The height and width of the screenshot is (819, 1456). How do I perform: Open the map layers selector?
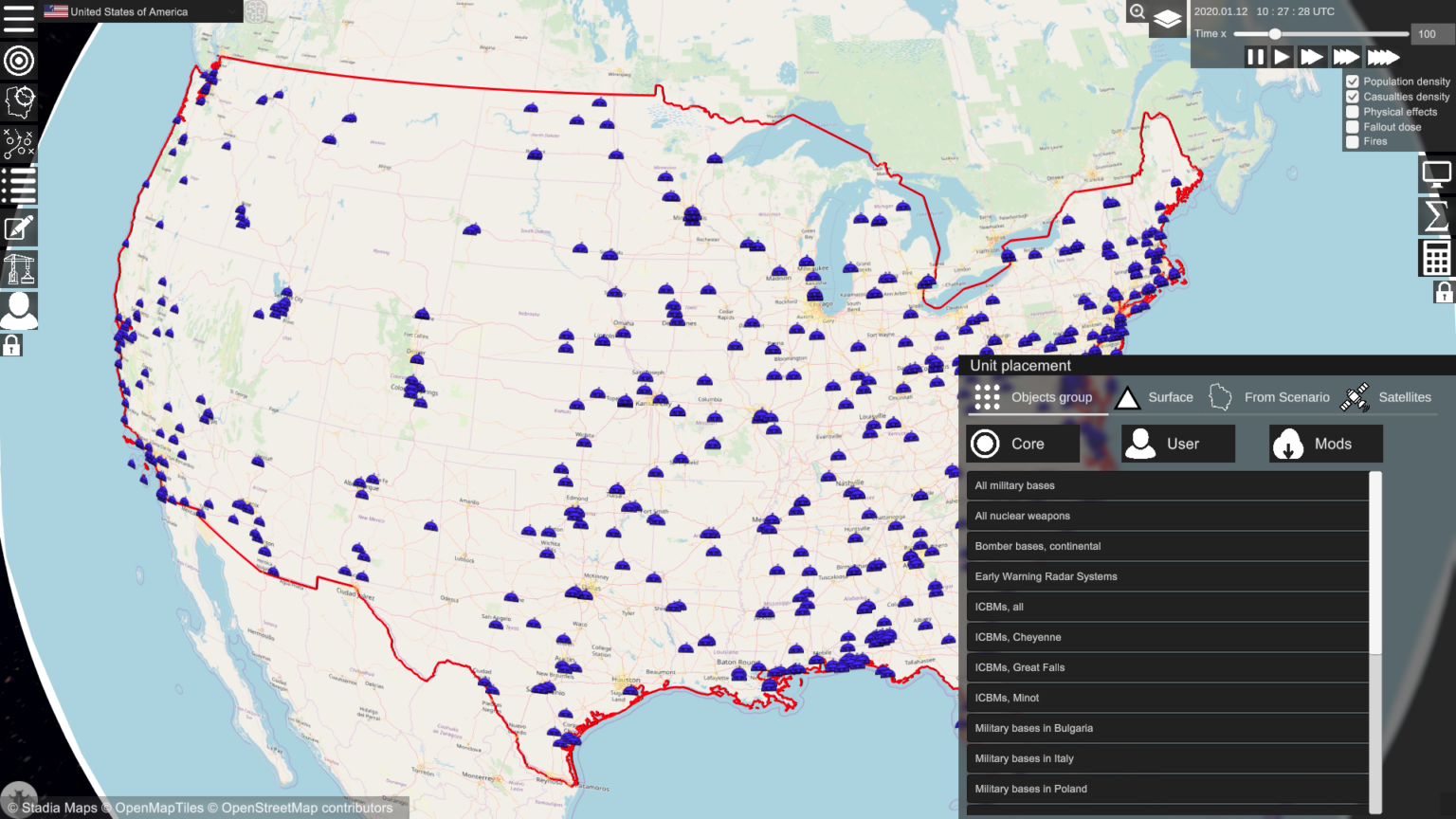(1167, 19)
